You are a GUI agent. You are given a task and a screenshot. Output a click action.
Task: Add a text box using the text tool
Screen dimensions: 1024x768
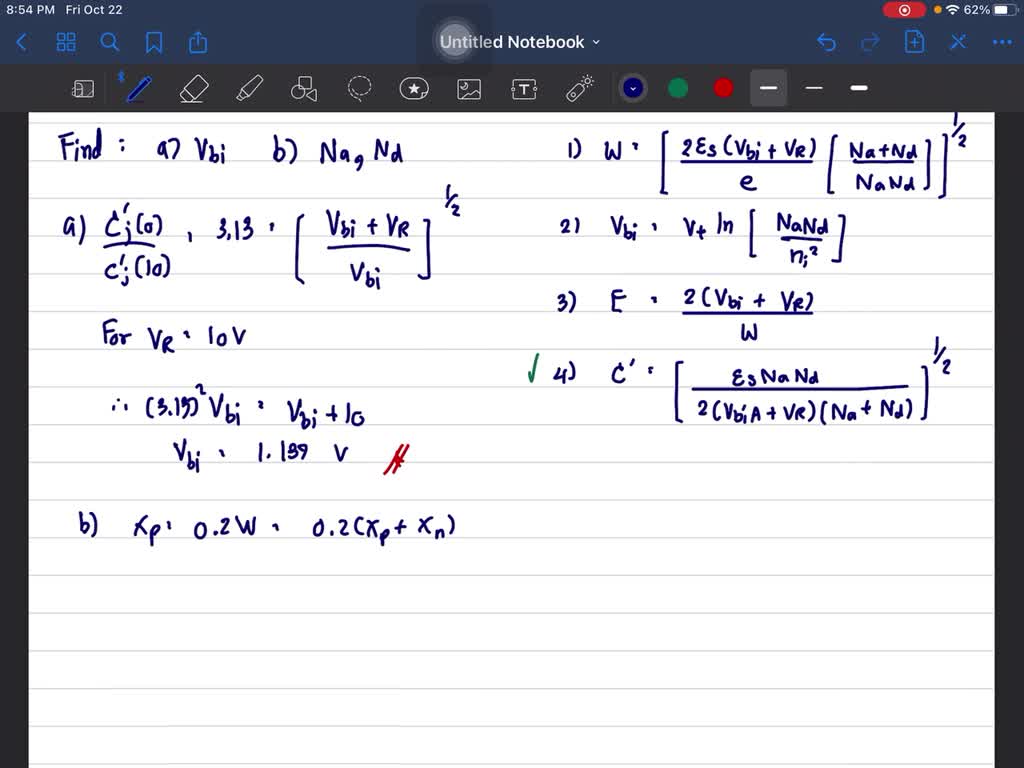tap(524, 88)
